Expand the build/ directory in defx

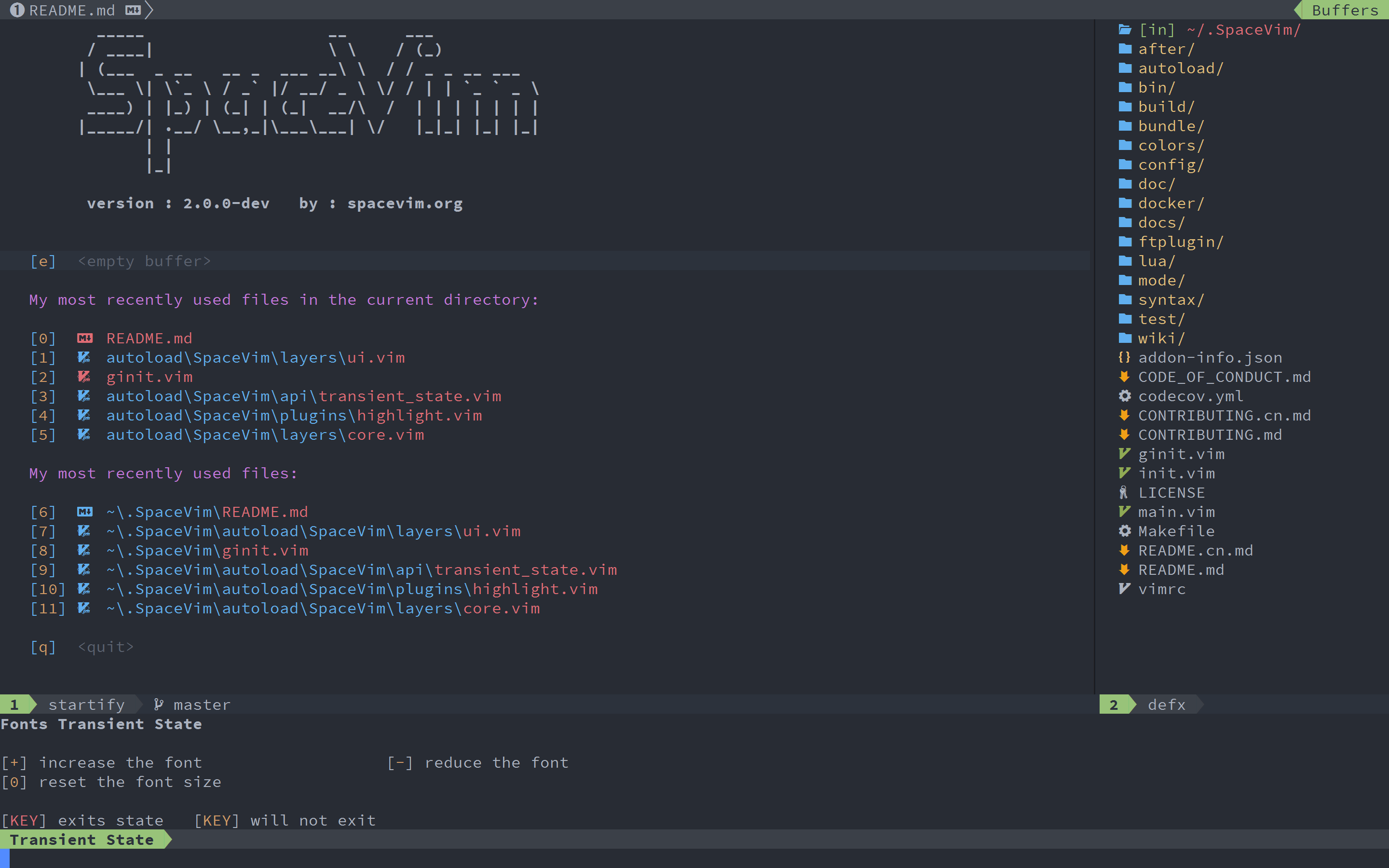[x=1166, y=107]
